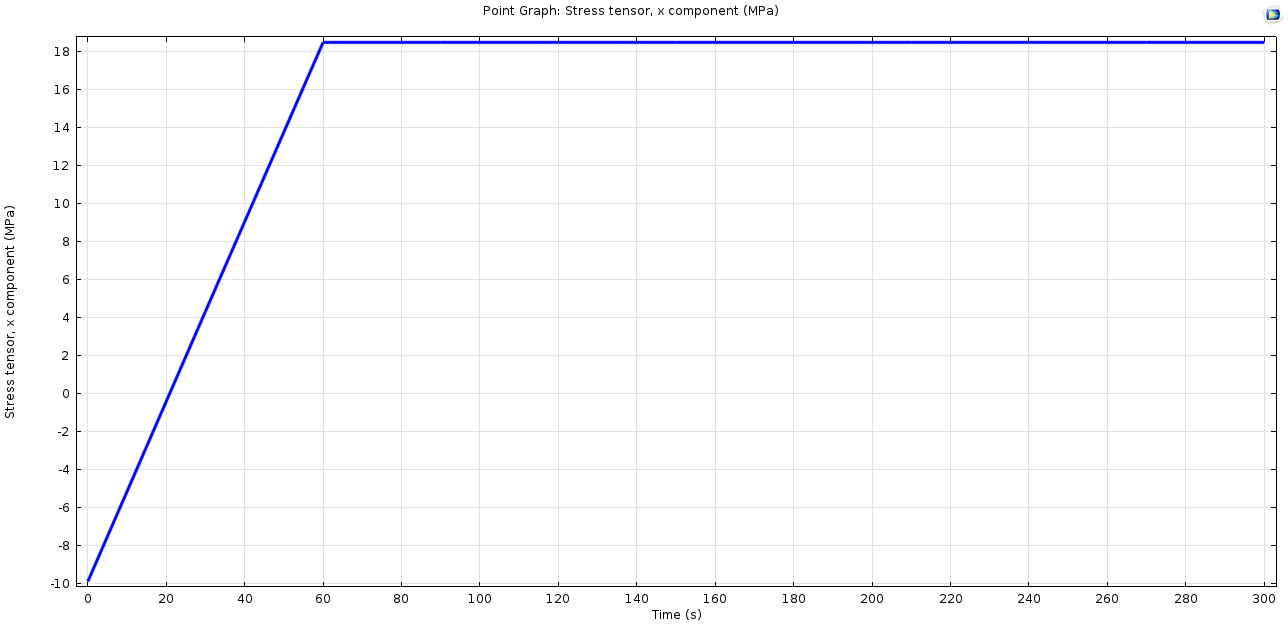
Task: Click the curve's knee at 60 seconds
Action: point(323,42)
